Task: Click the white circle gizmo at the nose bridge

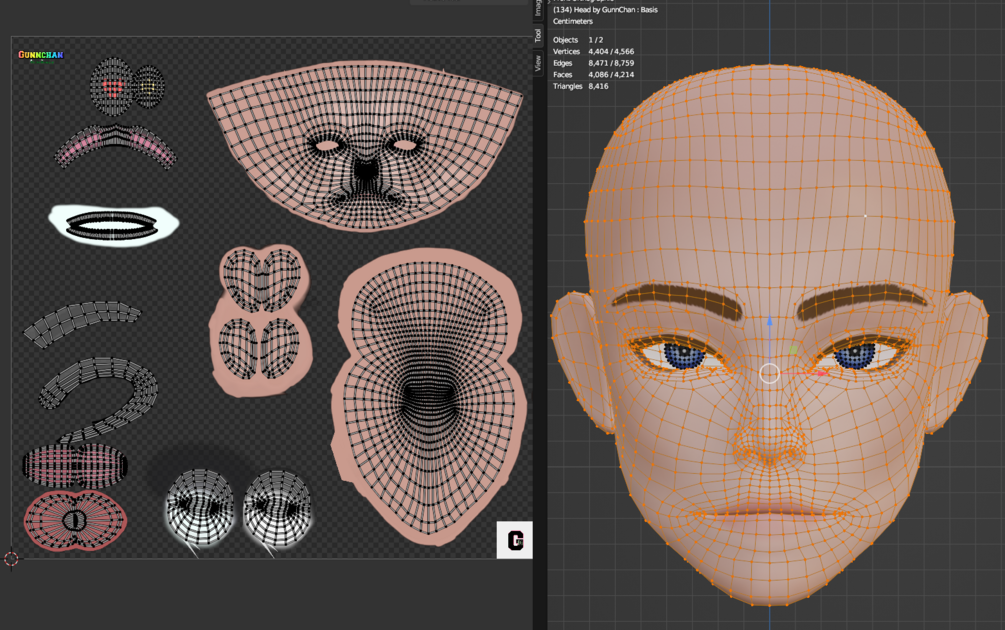Action: click(x=770, y=373)
